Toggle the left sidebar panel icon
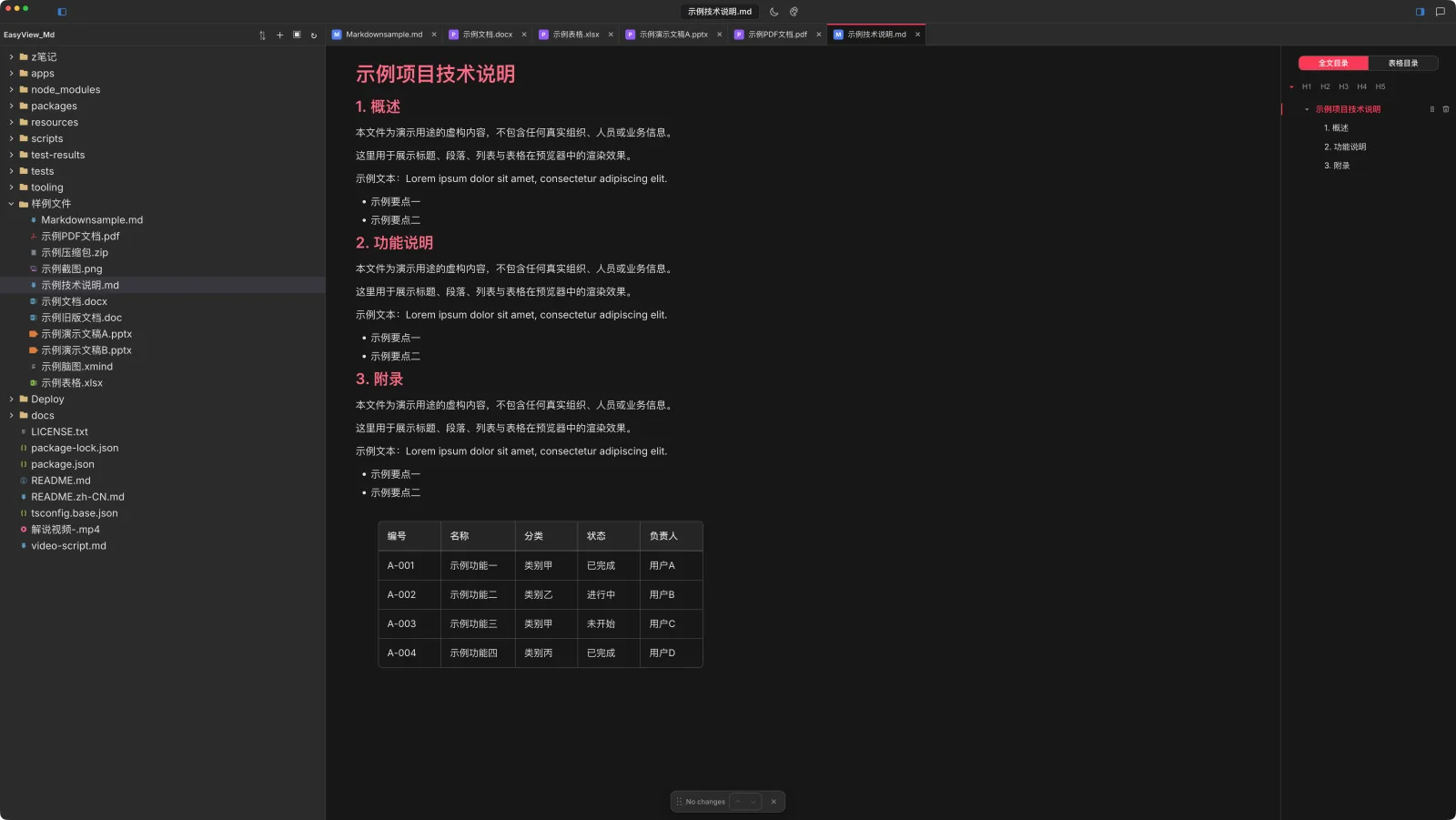 click(x=62, y=12)
